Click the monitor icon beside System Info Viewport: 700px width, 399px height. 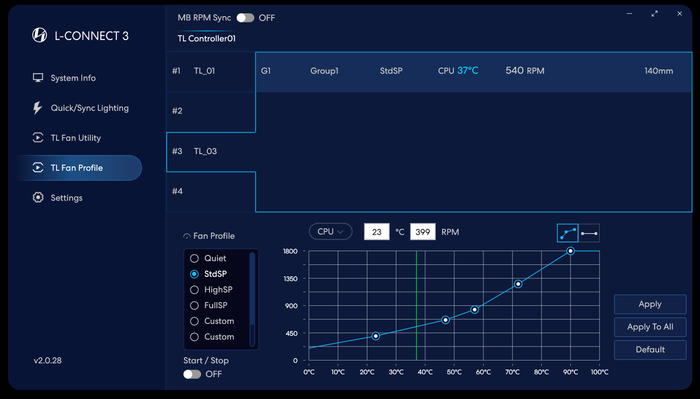pyautogui.click(x=38, y=78)
